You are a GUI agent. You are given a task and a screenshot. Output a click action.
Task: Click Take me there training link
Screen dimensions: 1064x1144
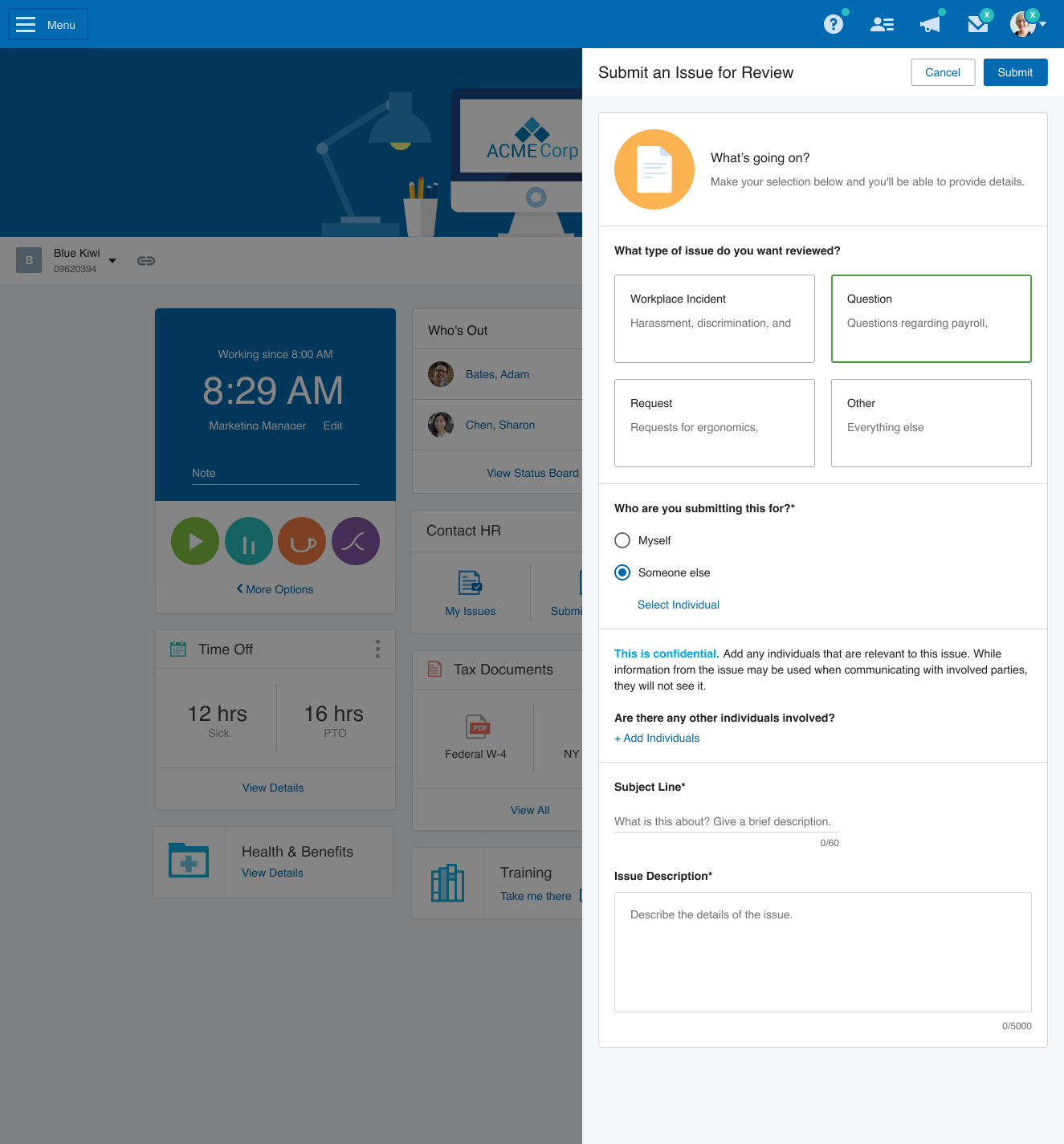click(x=536, y=896)
